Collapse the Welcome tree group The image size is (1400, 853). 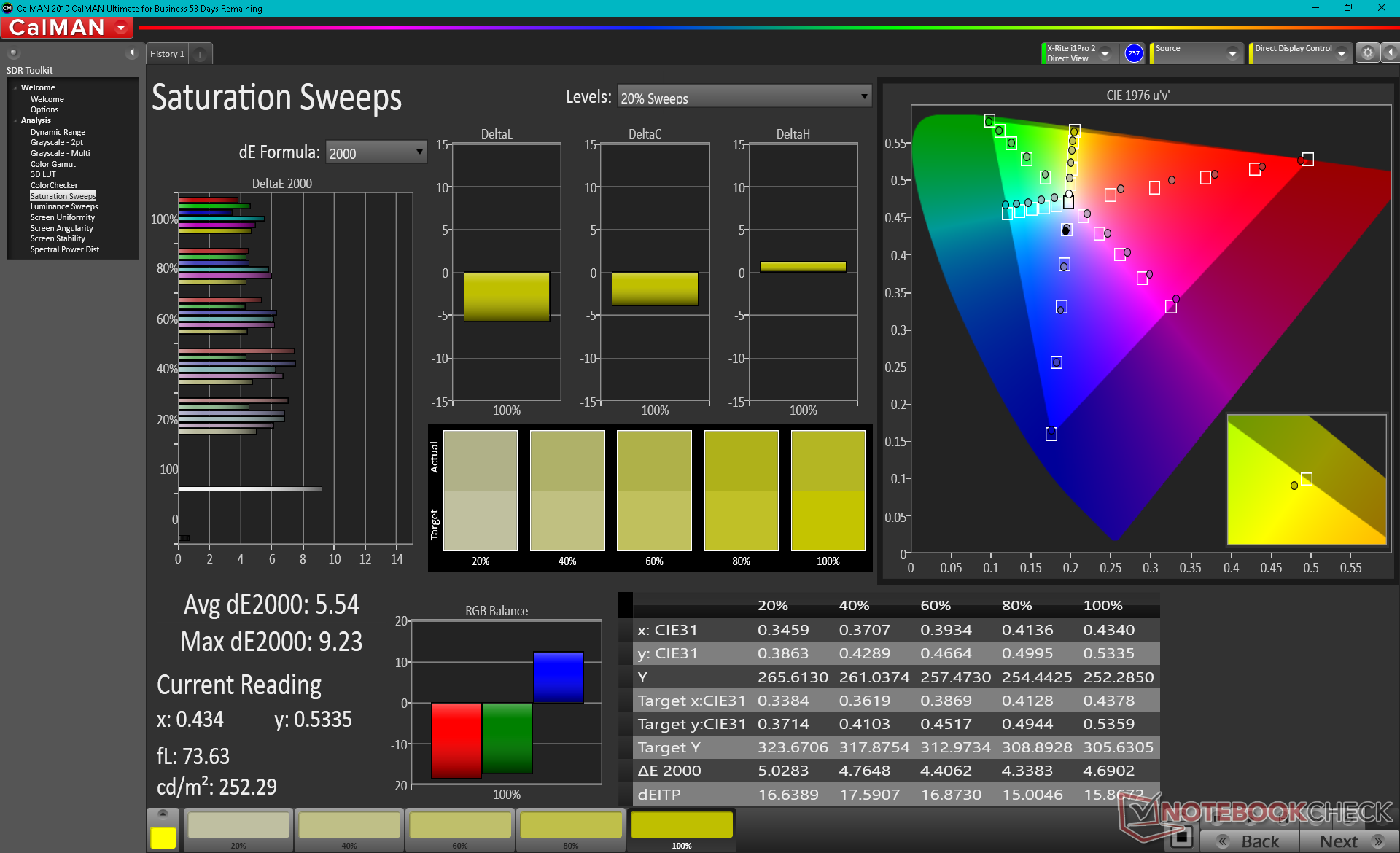point(15,88)
